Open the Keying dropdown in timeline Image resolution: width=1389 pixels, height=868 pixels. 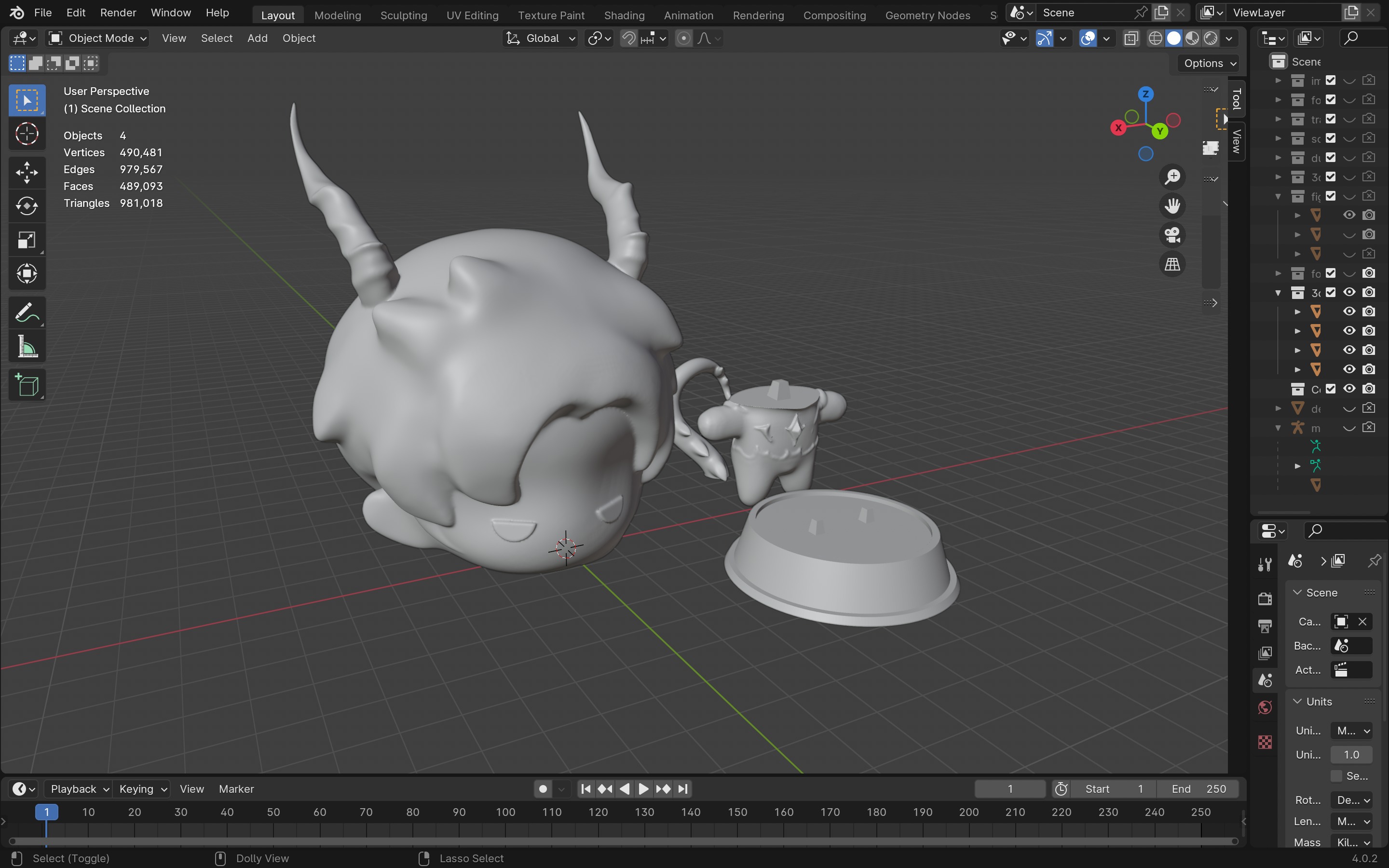tap(142, 789)
